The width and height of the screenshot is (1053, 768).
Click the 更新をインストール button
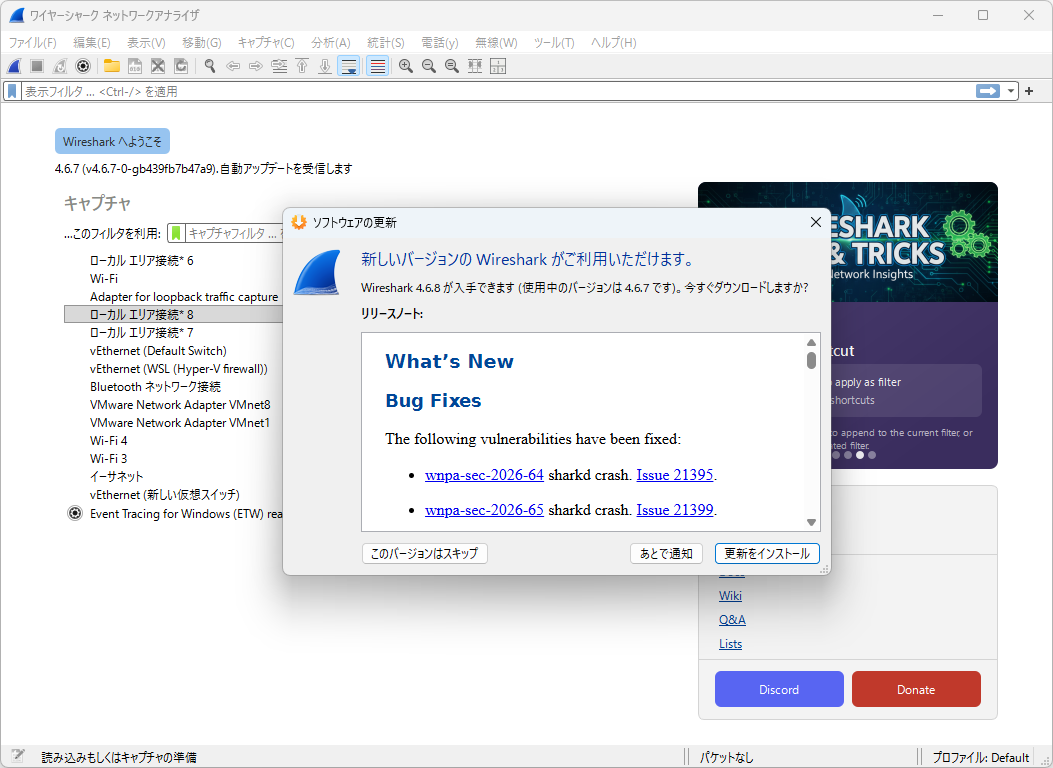[x=767, y=553]
